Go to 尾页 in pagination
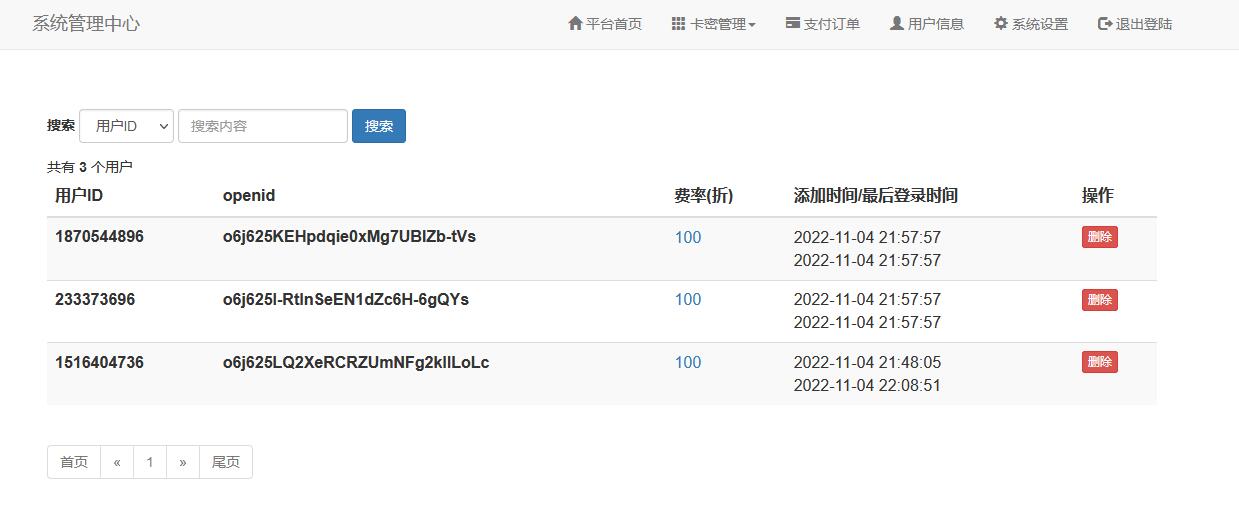This screenshot has height=519, width=1239. (226, 462)
